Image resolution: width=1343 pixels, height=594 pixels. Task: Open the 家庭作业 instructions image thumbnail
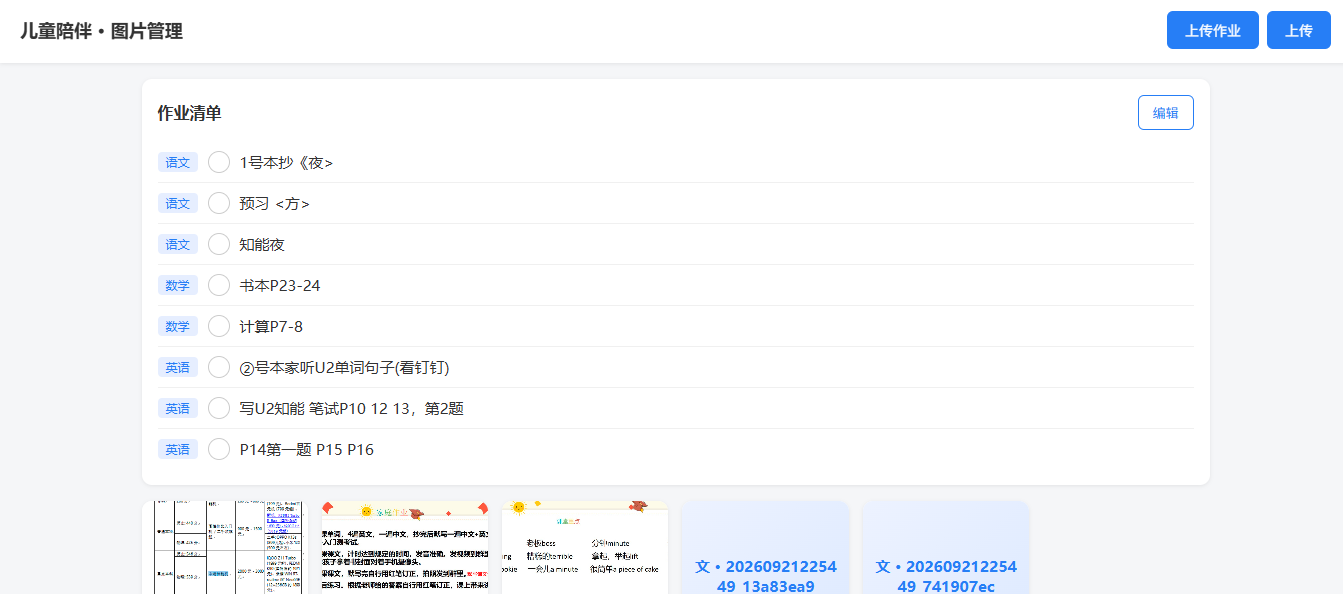(405, 547)
